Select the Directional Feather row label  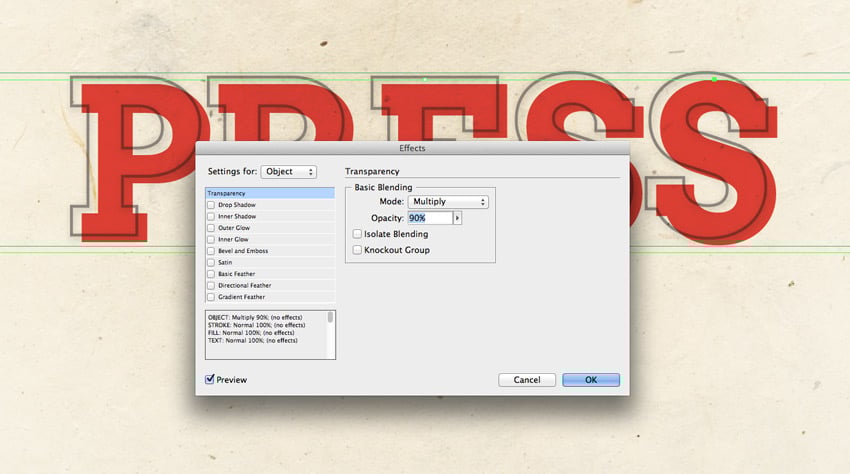tap(244, 285)
